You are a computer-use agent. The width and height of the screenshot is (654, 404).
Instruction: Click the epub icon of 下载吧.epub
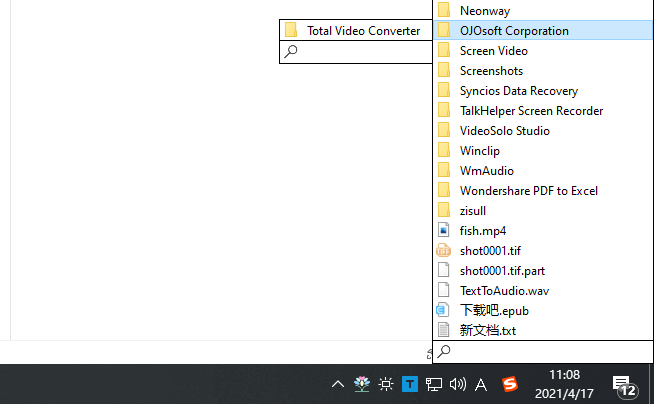443,310
